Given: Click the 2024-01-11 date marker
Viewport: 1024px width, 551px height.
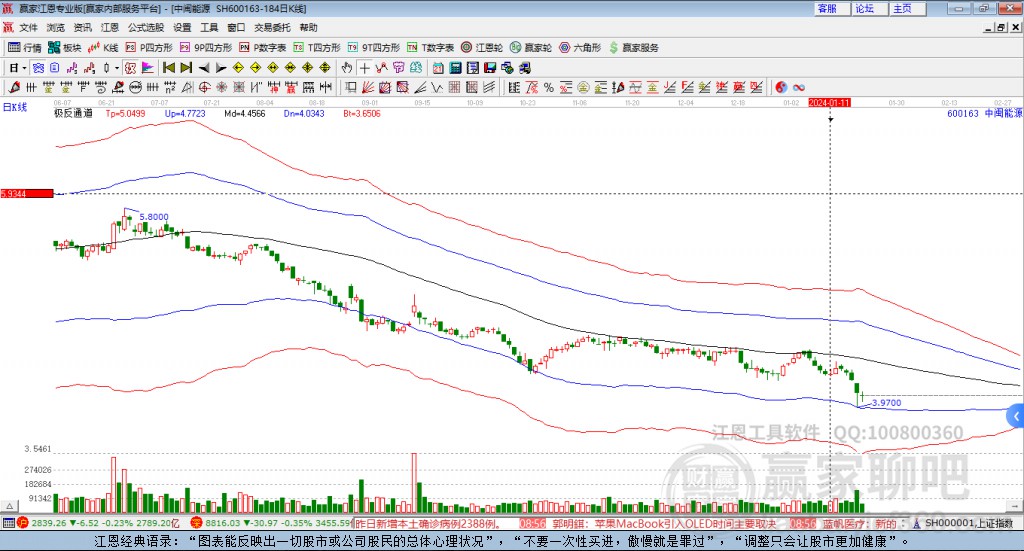Looking at the screenshot, I should 830,102.
